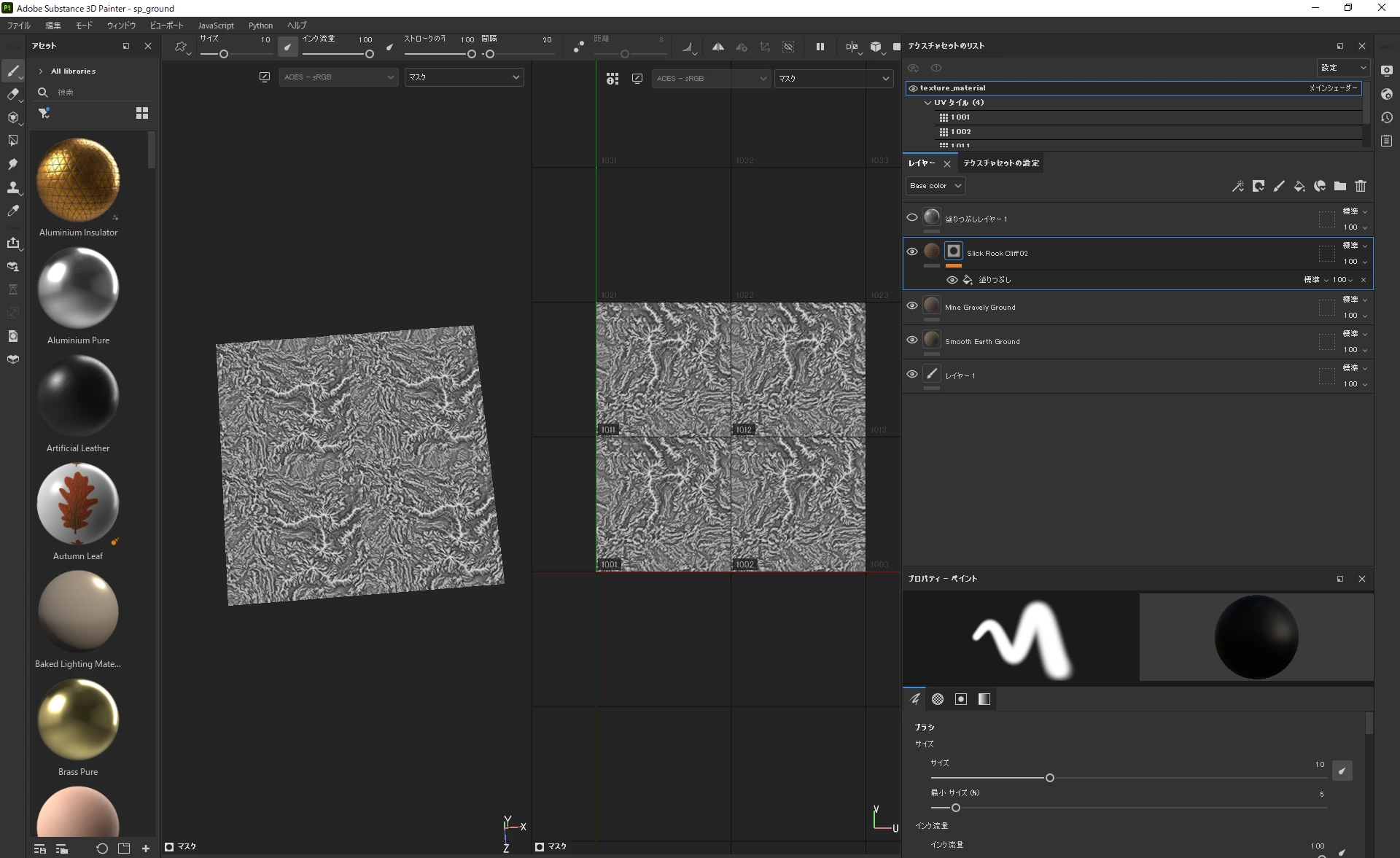Select the Polygon Fill tool
Screen dimensions: 1400x858
pyautogui.click(x=12, y=141)
